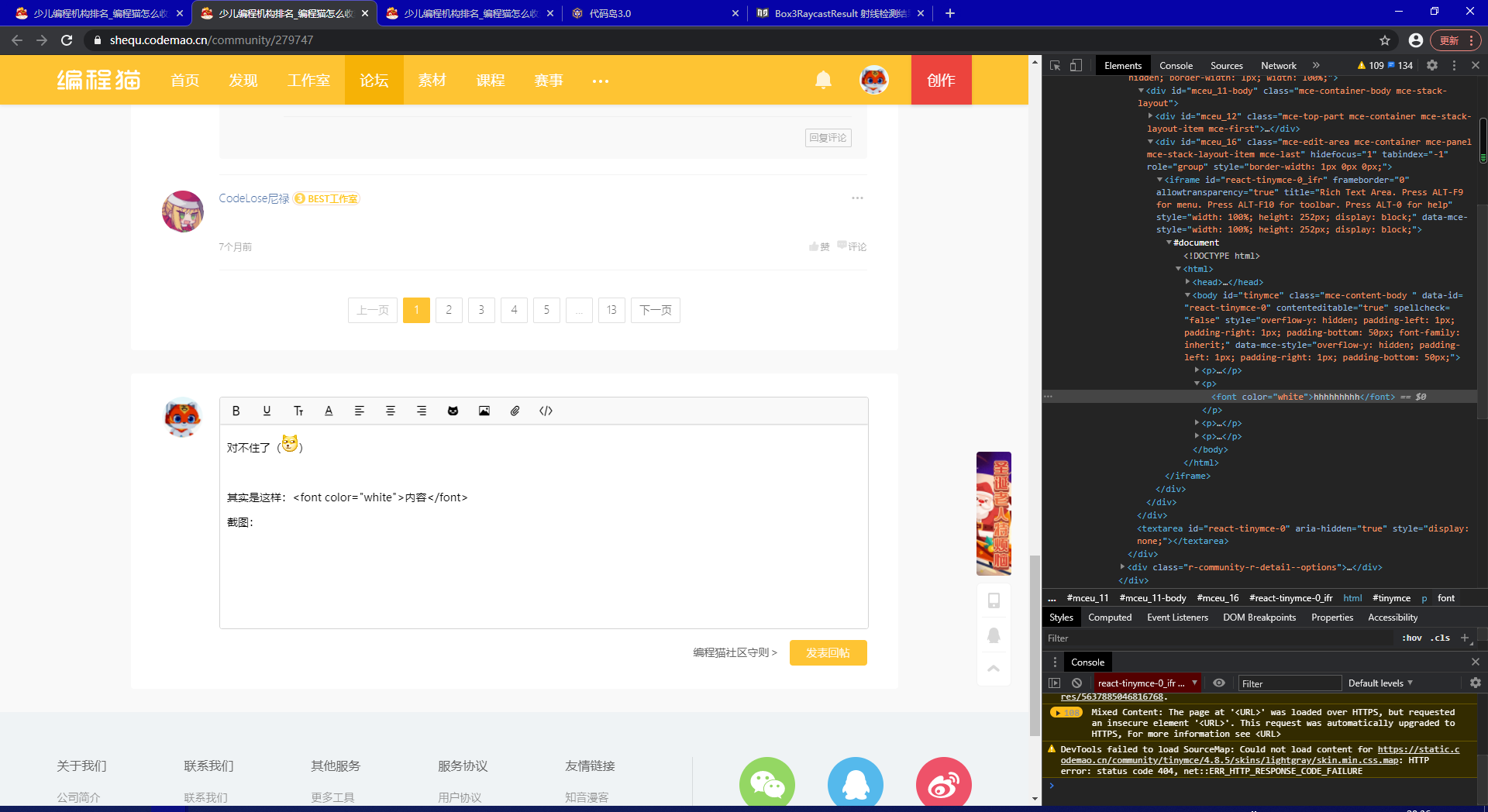Click back-to-top arrow on side panel

pyautogui.click(x=994, y=668)
